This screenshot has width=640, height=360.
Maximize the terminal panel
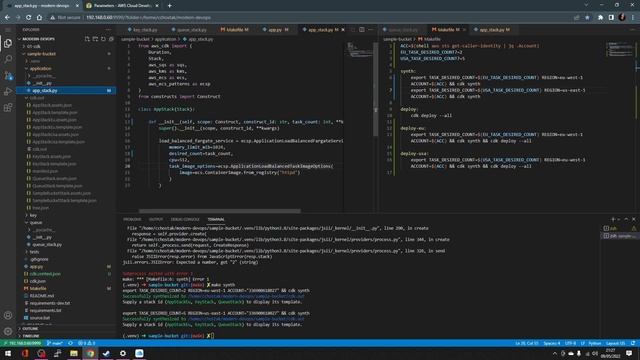tap(626, 219)
